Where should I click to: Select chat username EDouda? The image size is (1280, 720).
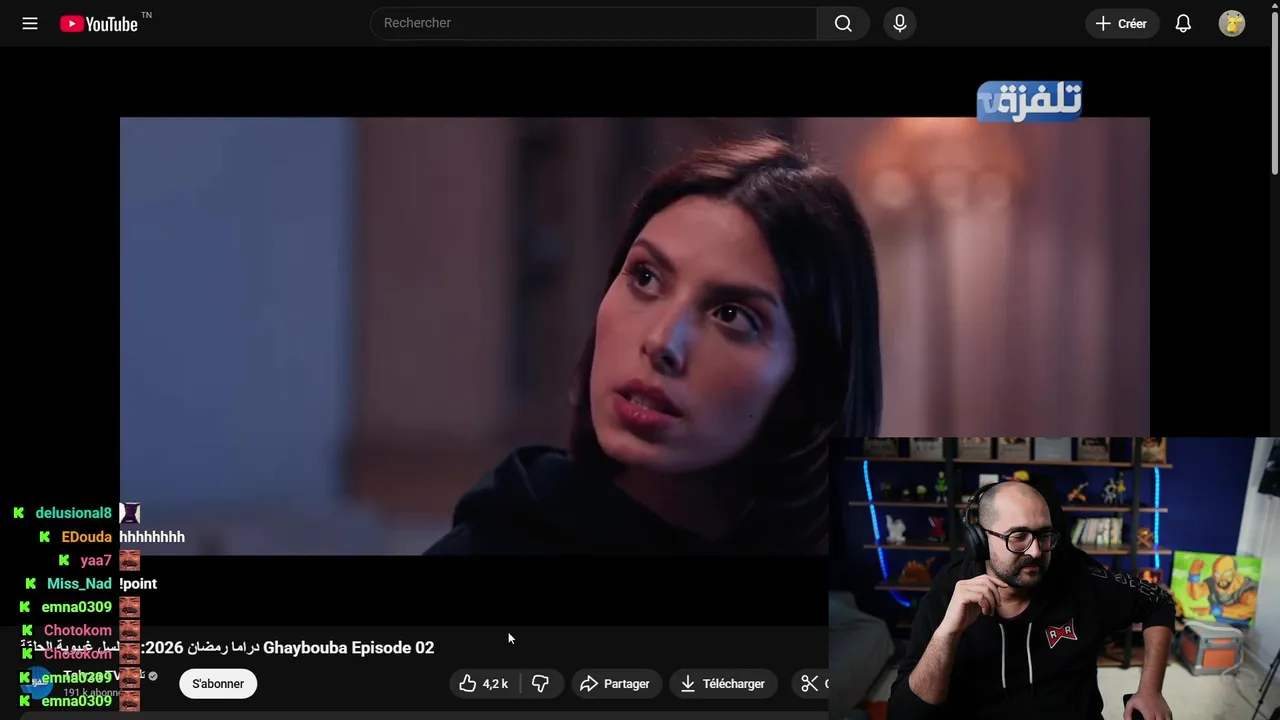tap(86, 537)
